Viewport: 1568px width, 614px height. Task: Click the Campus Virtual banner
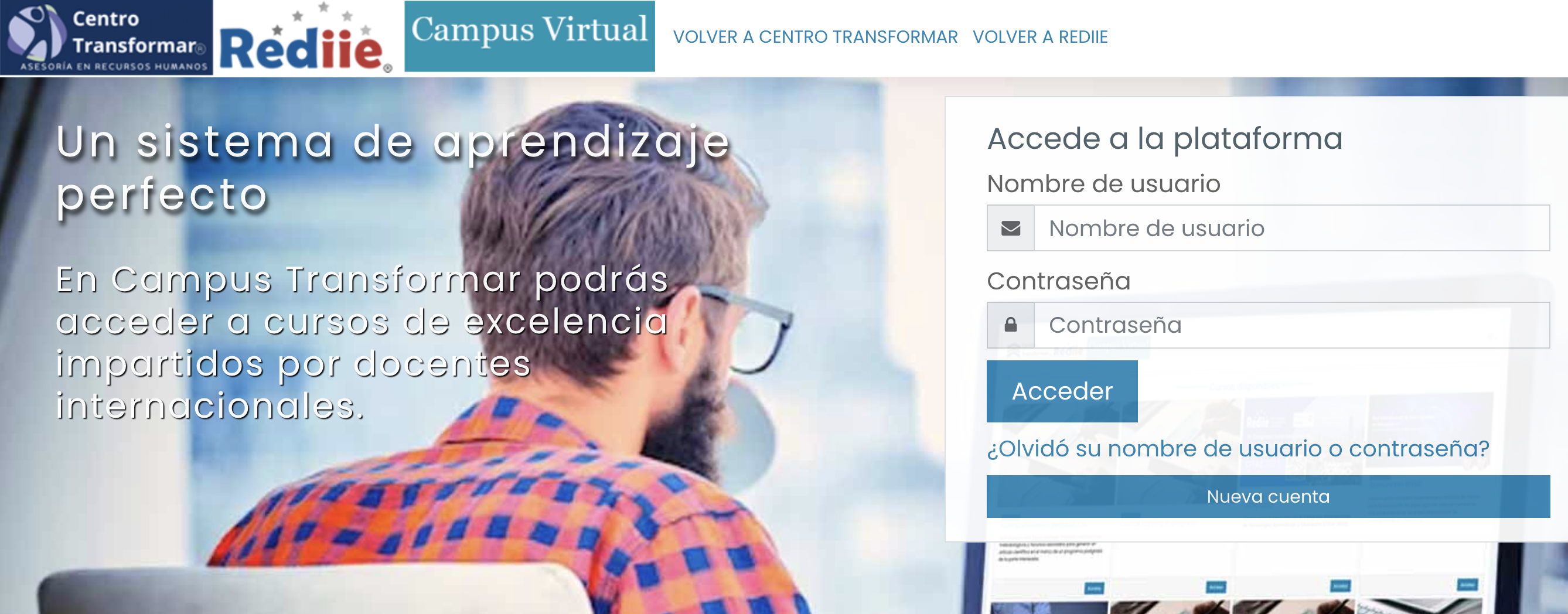tap(530, 36)
